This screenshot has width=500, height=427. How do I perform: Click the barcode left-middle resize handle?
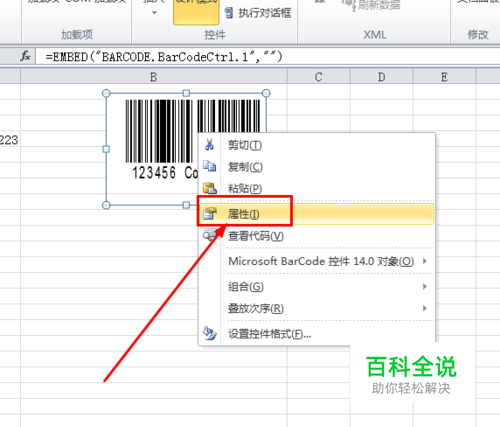point(106,149)
